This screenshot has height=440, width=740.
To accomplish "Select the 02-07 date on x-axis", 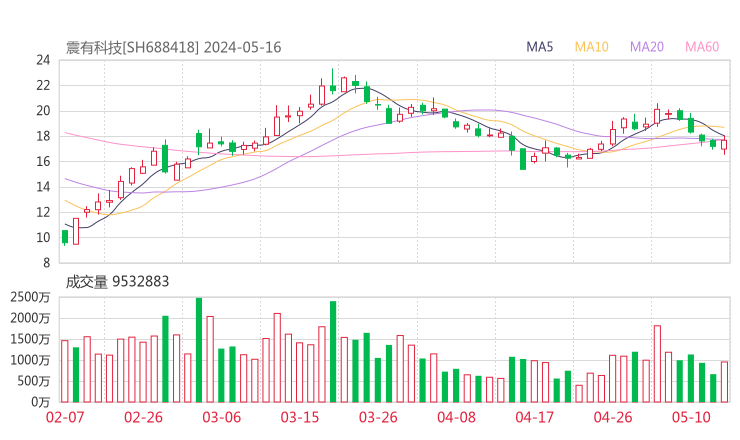I will point(65,417).
